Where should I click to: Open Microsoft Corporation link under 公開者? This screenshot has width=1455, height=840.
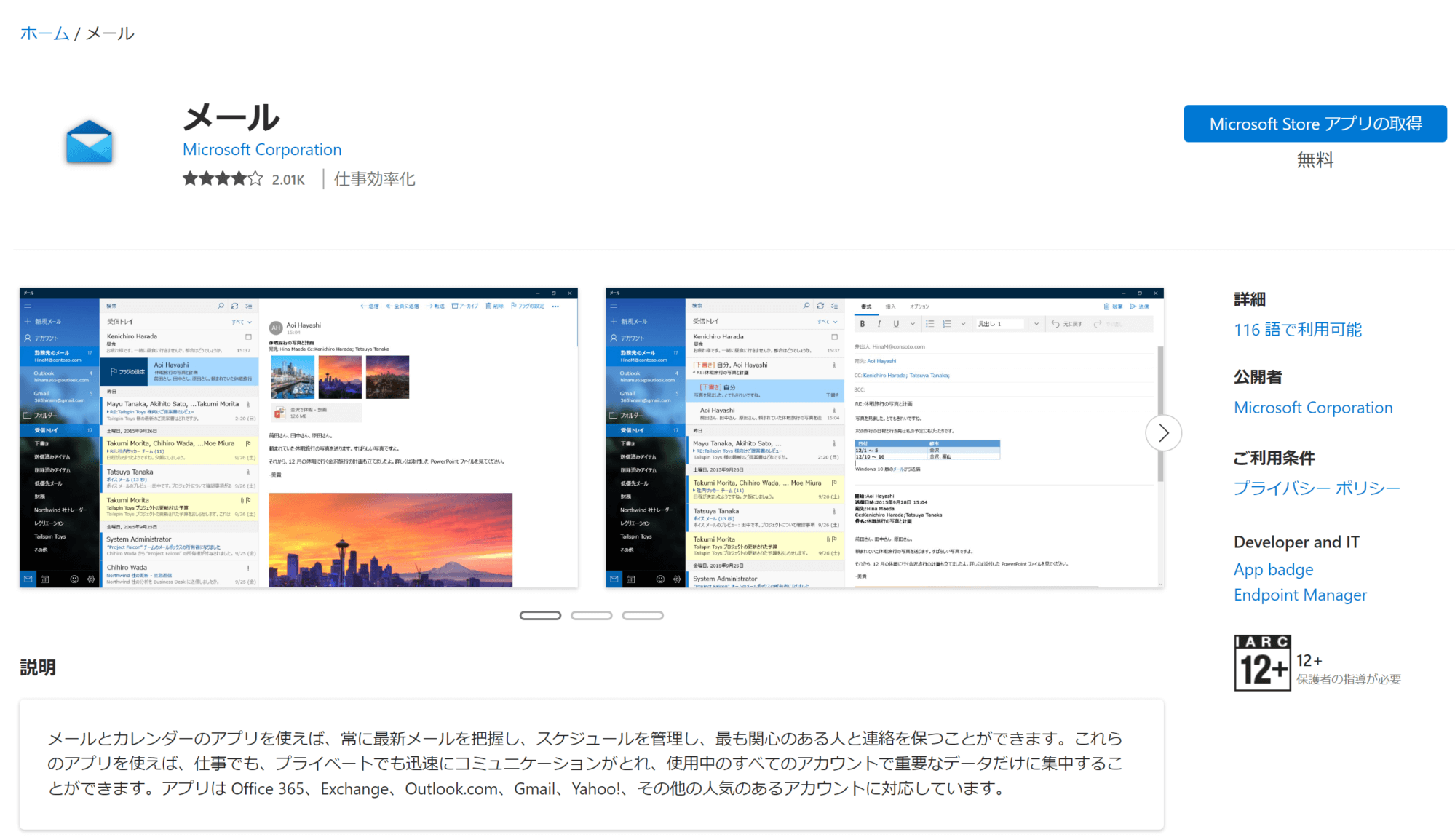tap(1313, 408)
